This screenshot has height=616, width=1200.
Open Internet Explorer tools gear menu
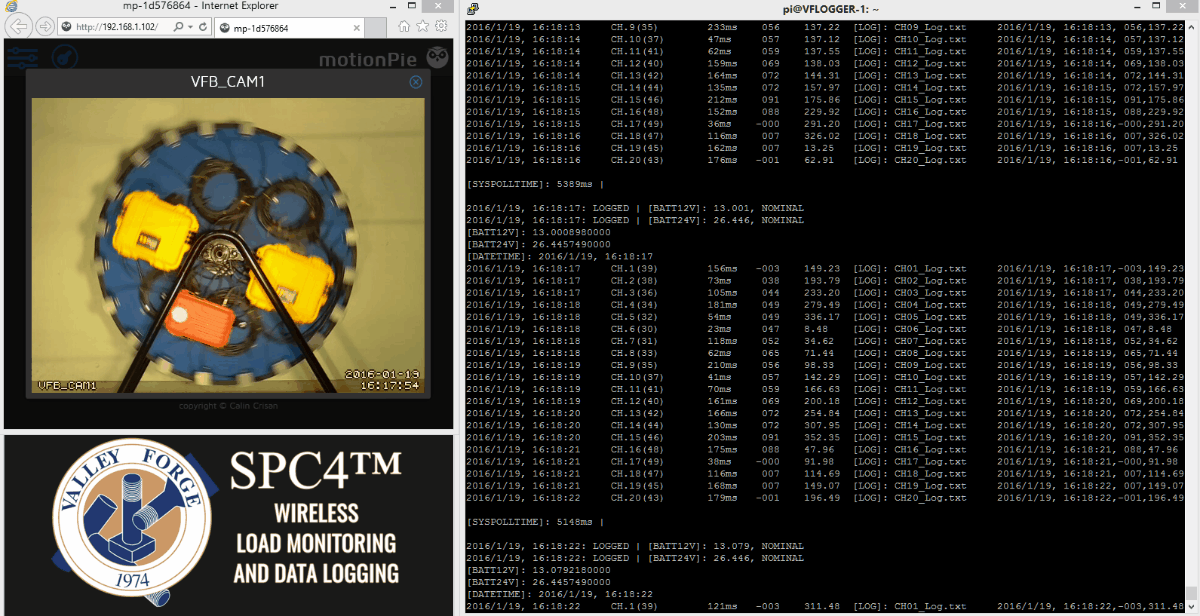439,27
